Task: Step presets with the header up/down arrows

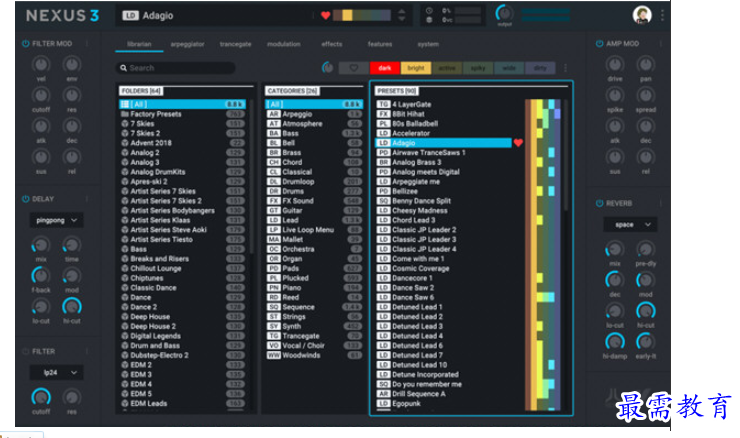Action: pos(402,15)
